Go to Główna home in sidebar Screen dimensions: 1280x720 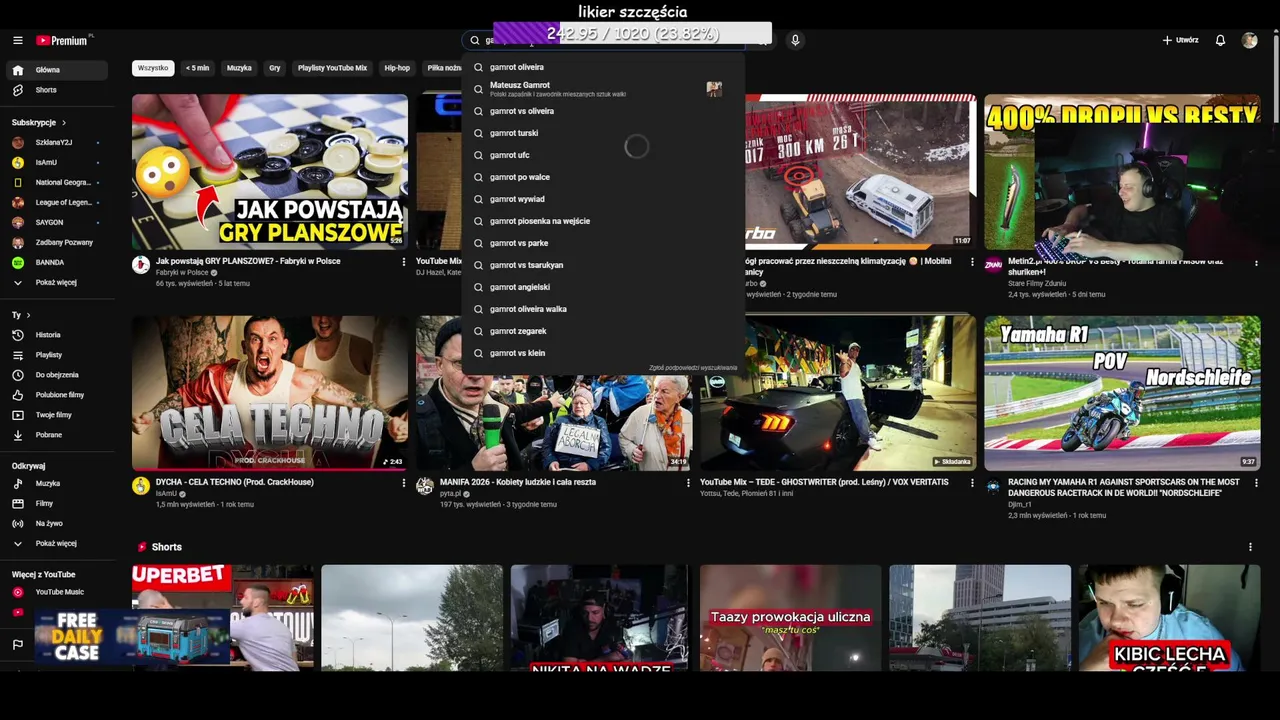(56, 70)
